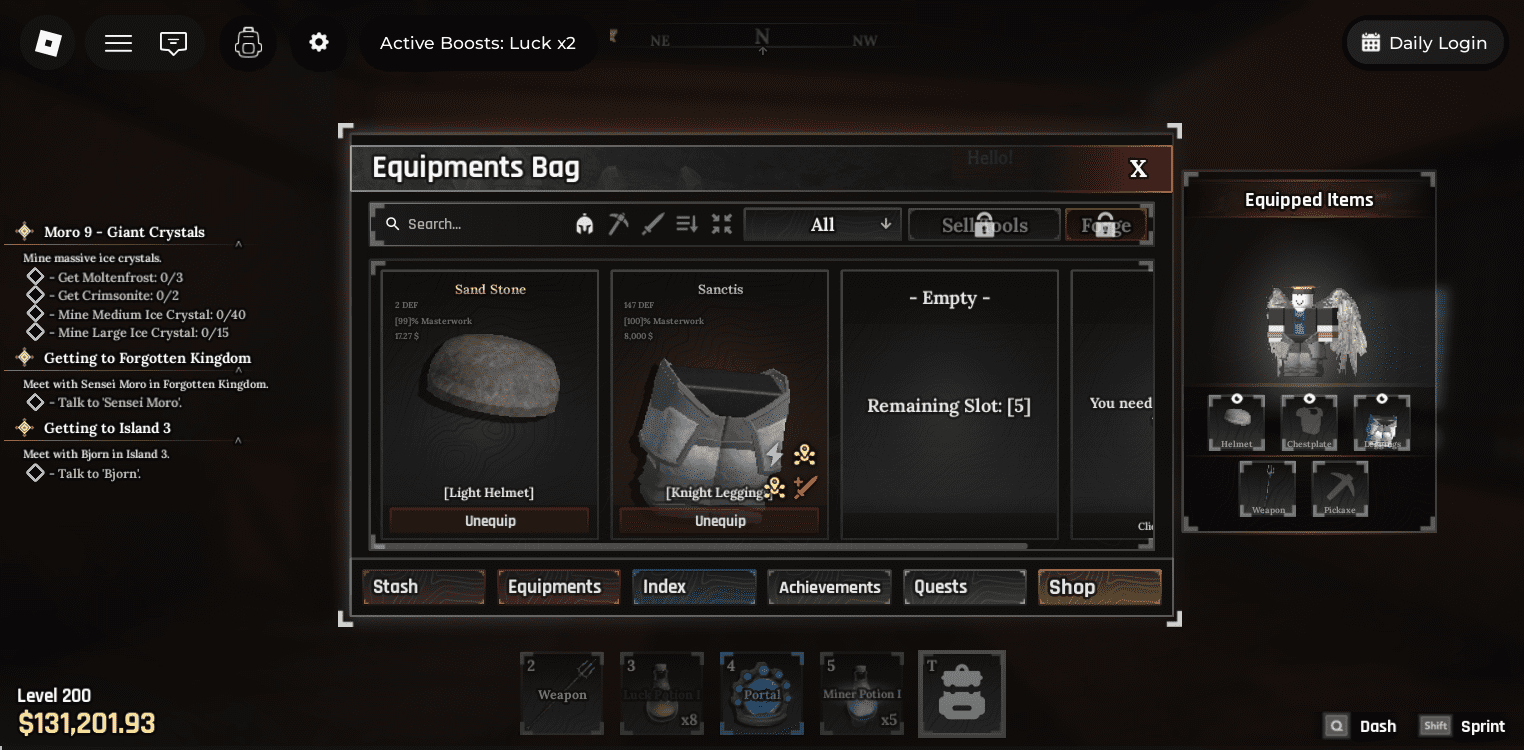
Task: Toggle visibility eye on Helmet slot
Action: pos(1237,399)
